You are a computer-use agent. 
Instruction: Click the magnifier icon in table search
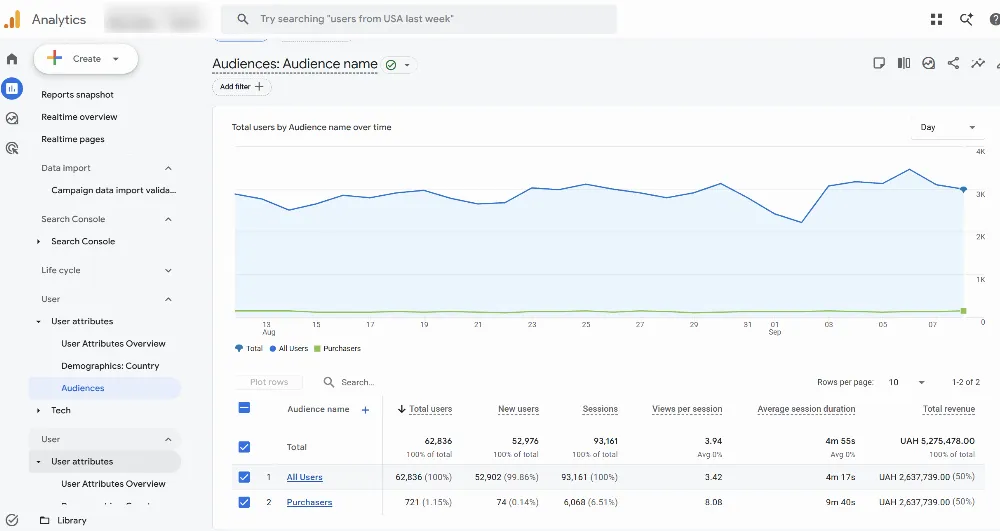click(x=328, y=382)
